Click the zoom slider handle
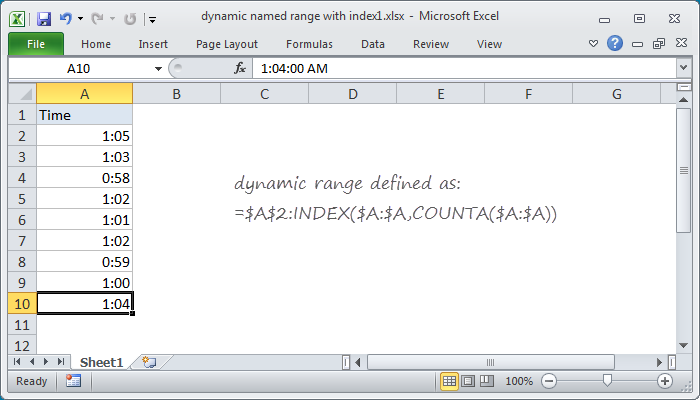The image size is (700, 400). 607,381
